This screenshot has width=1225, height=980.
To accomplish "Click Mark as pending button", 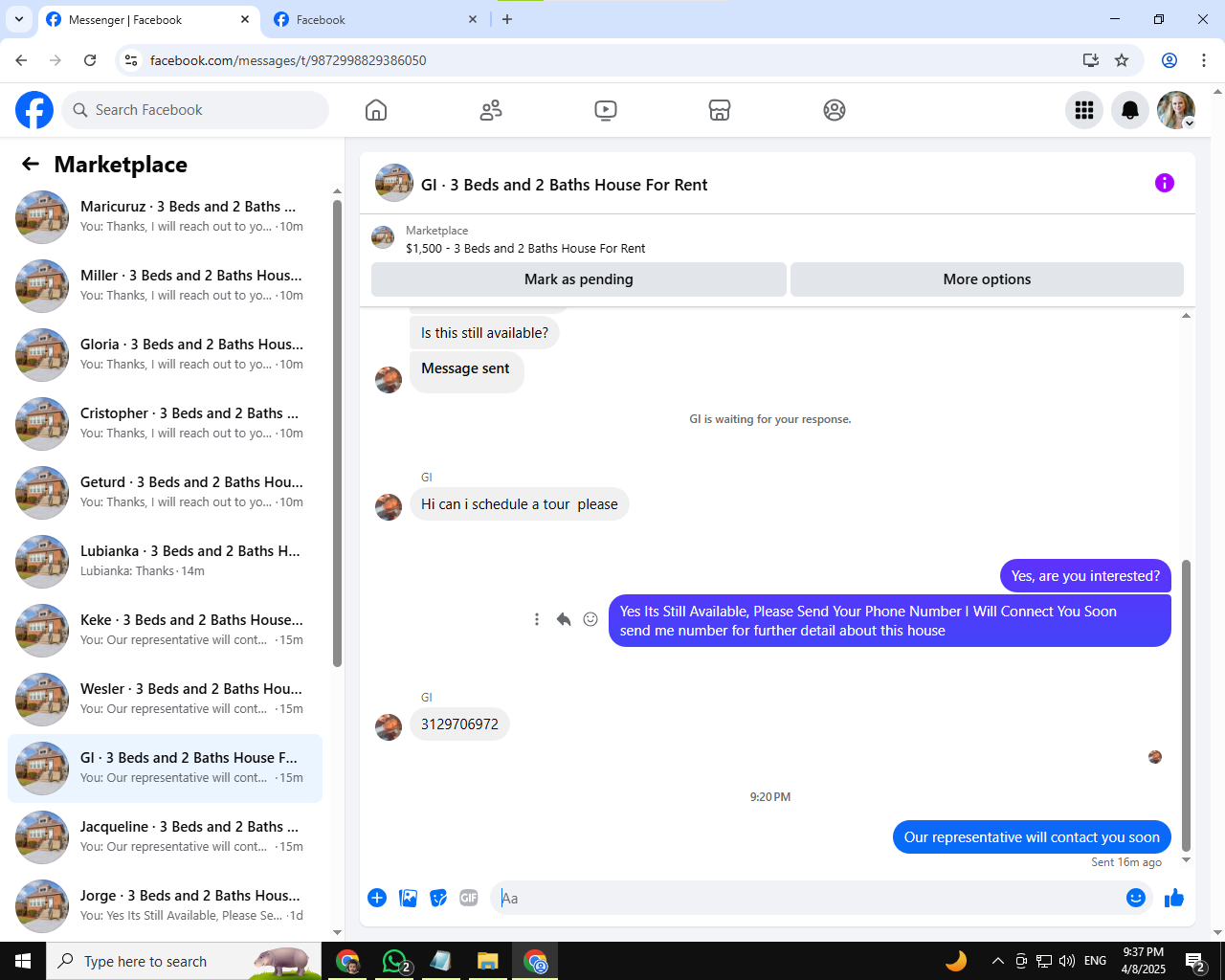I will [579, 279].
